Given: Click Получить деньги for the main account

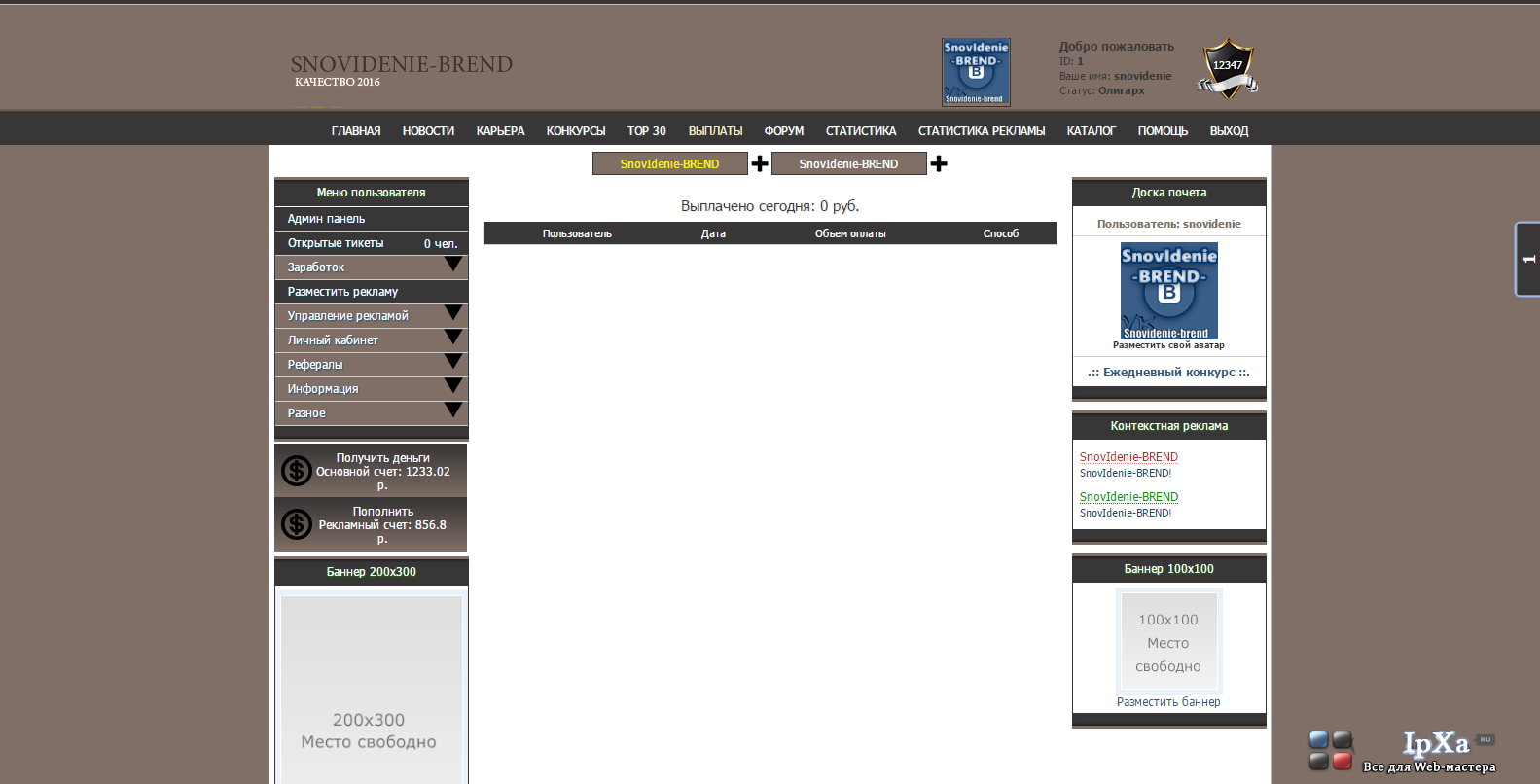Looking at the screenshot, I should point(383,458).
